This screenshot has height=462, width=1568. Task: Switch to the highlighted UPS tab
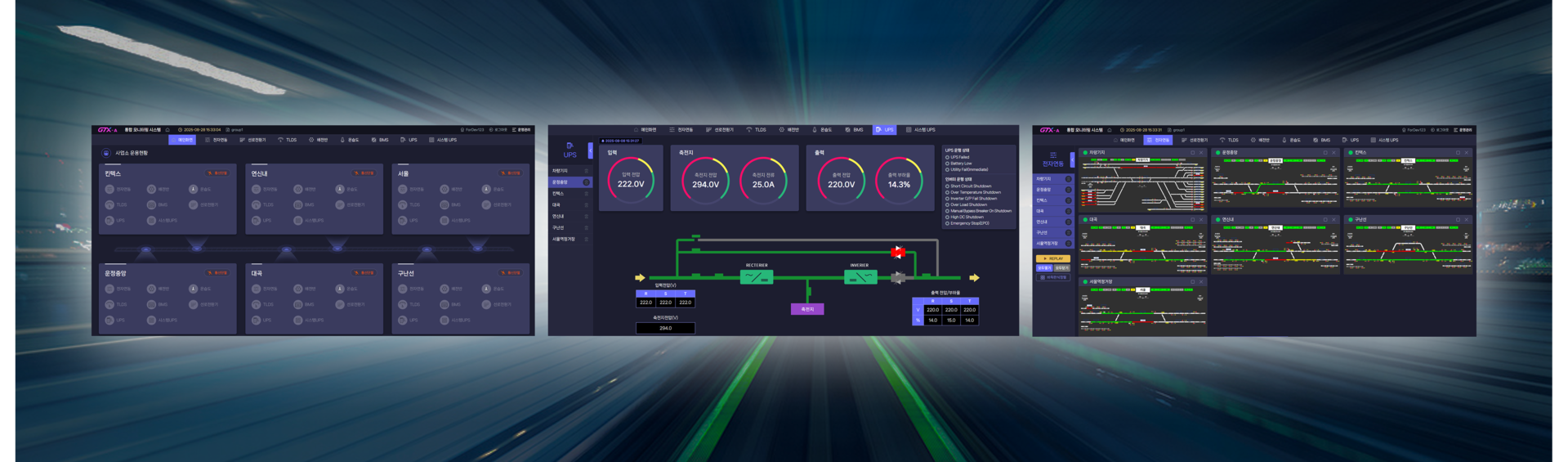click(885, 130)
